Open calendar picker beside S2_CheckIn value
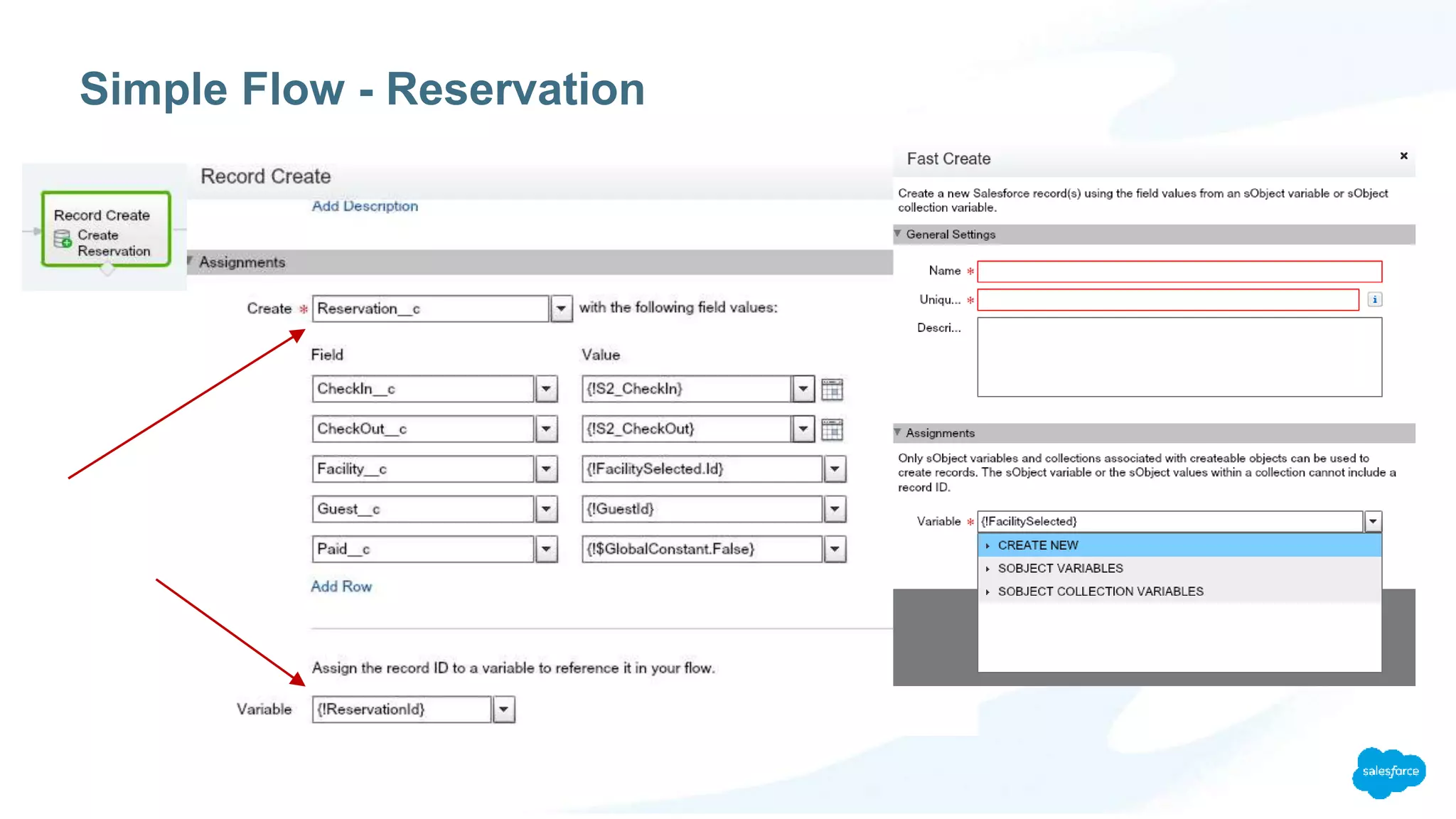This screenshot has height=819, width=1456. point(832,389)
